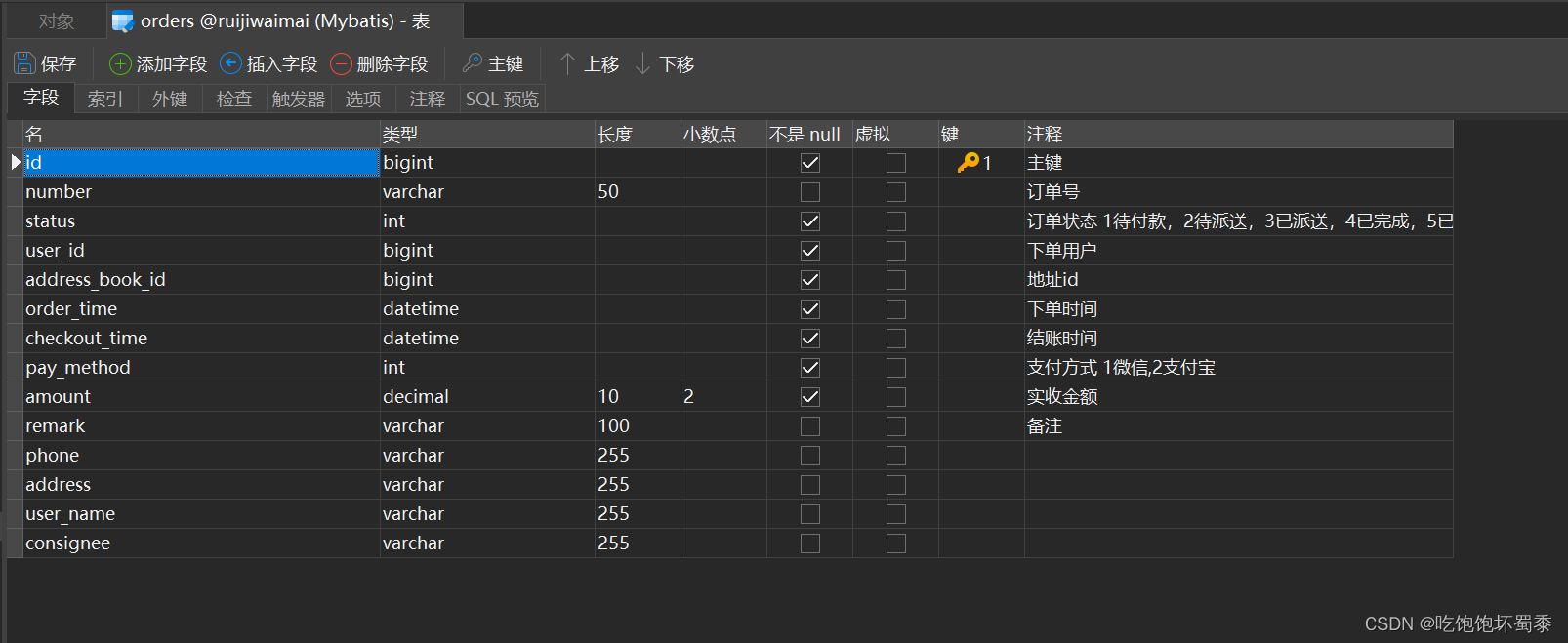Enable Not Null for phone field
Image resolution: width=1568 pixels, height=643 pixels.
(x=810, y=456)
